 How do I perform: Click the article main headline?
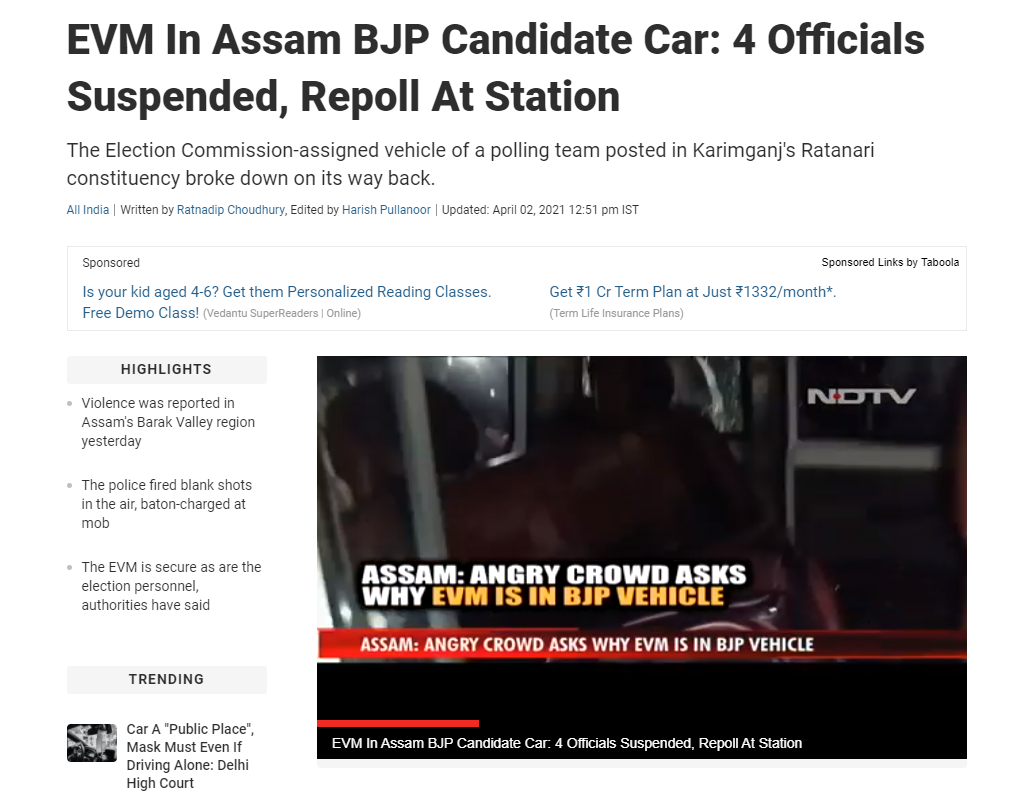click(495, 68)
